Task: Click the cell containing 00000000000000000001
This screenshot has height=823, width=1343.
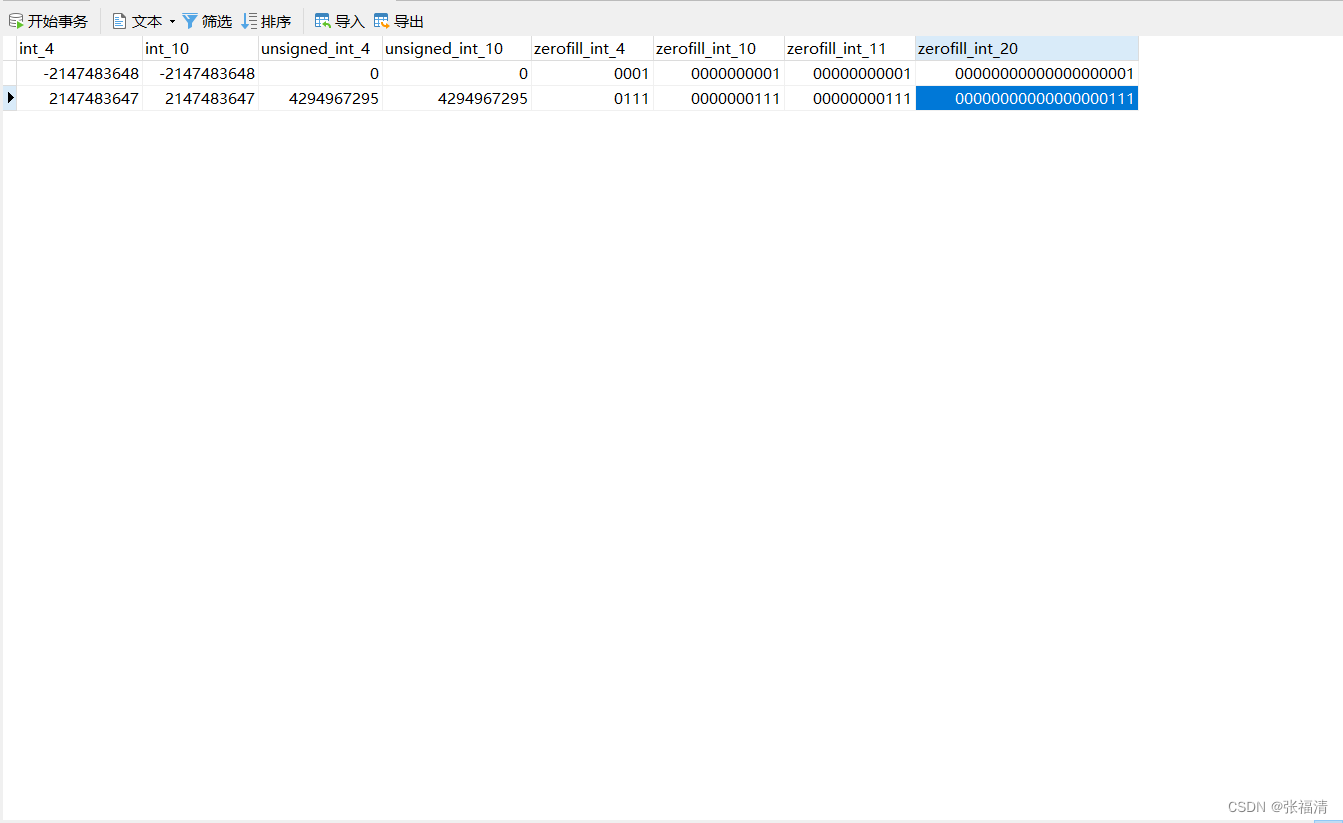Action: tap(1027, 73)
